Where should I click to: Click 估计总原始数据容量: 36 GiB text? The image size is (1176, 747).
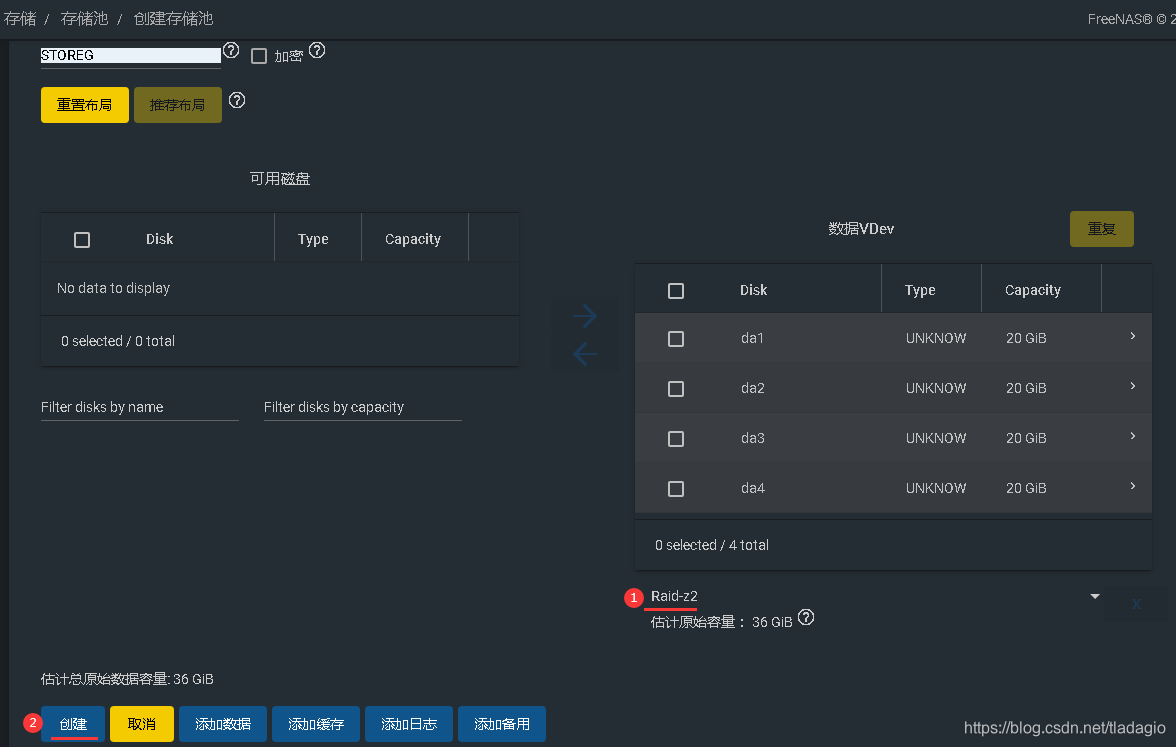pyautogui.click(x=127, y=680)
